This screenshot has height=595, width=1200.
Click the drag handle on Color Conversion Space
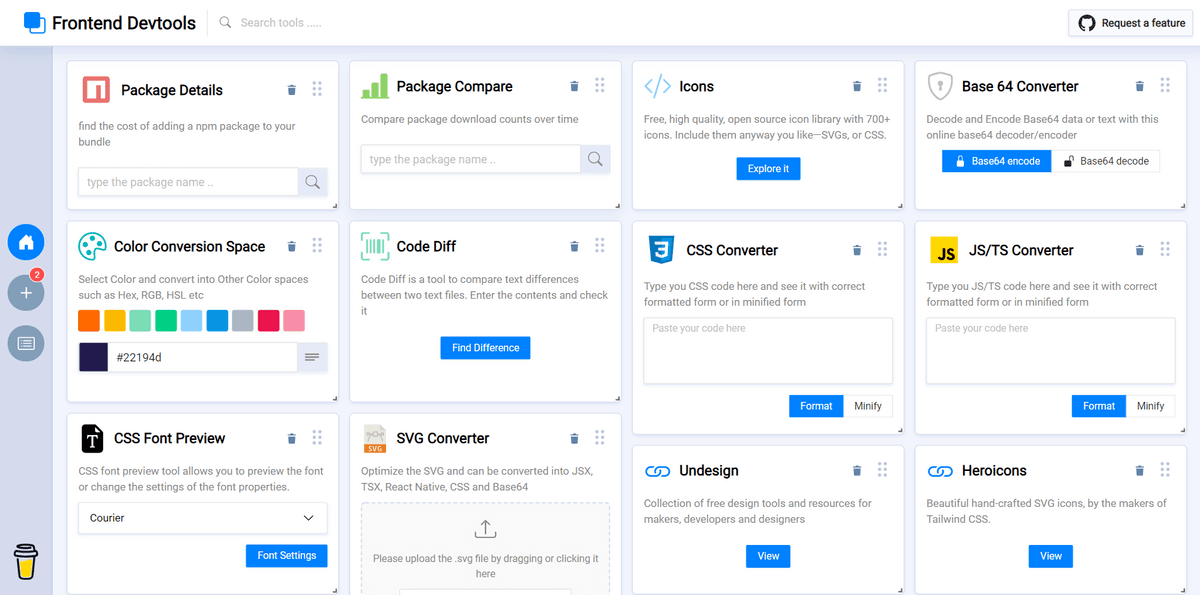[317, 246]
